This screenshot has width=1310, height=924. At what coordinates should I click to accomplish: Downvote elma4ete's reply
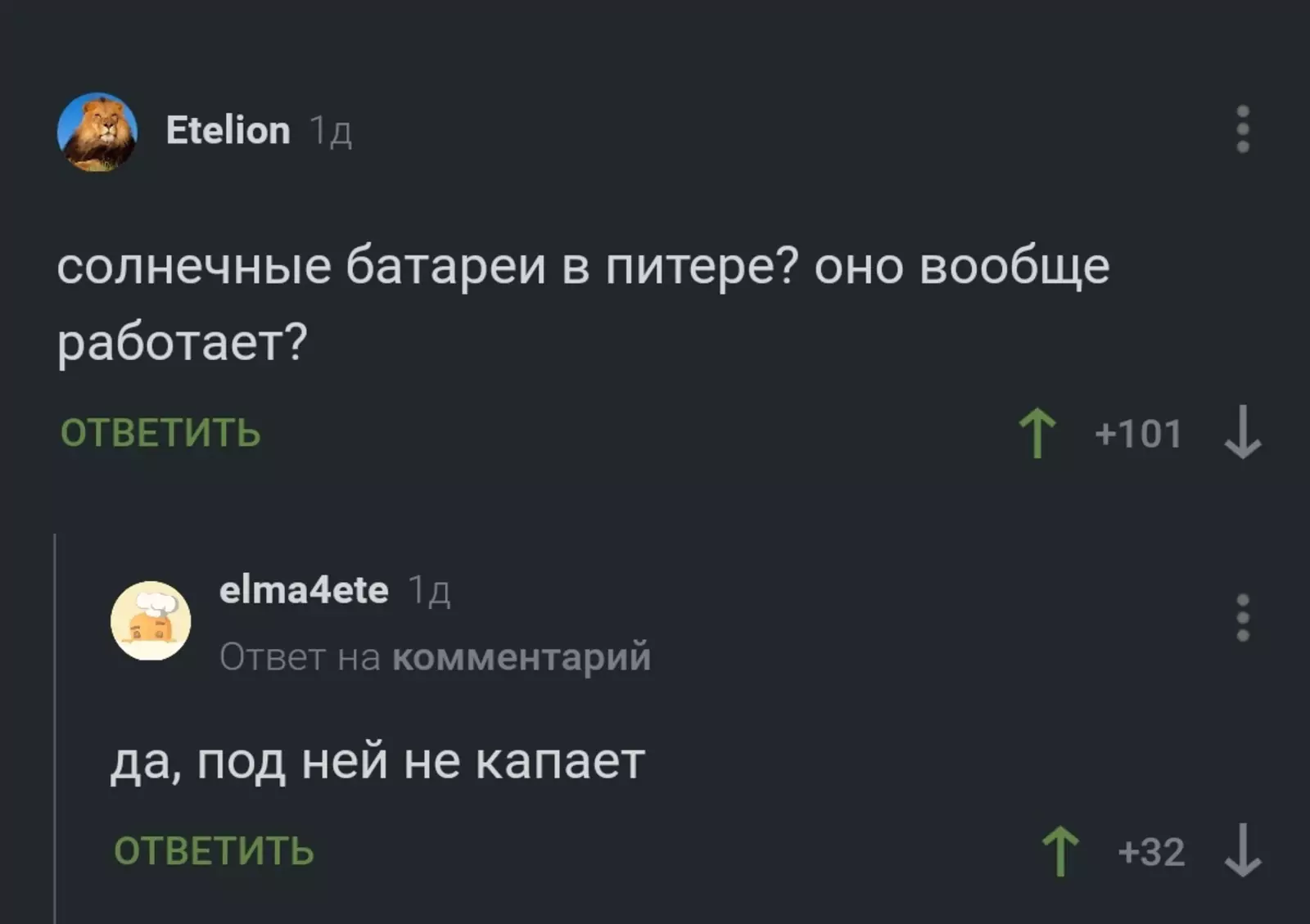[1242, 852]
